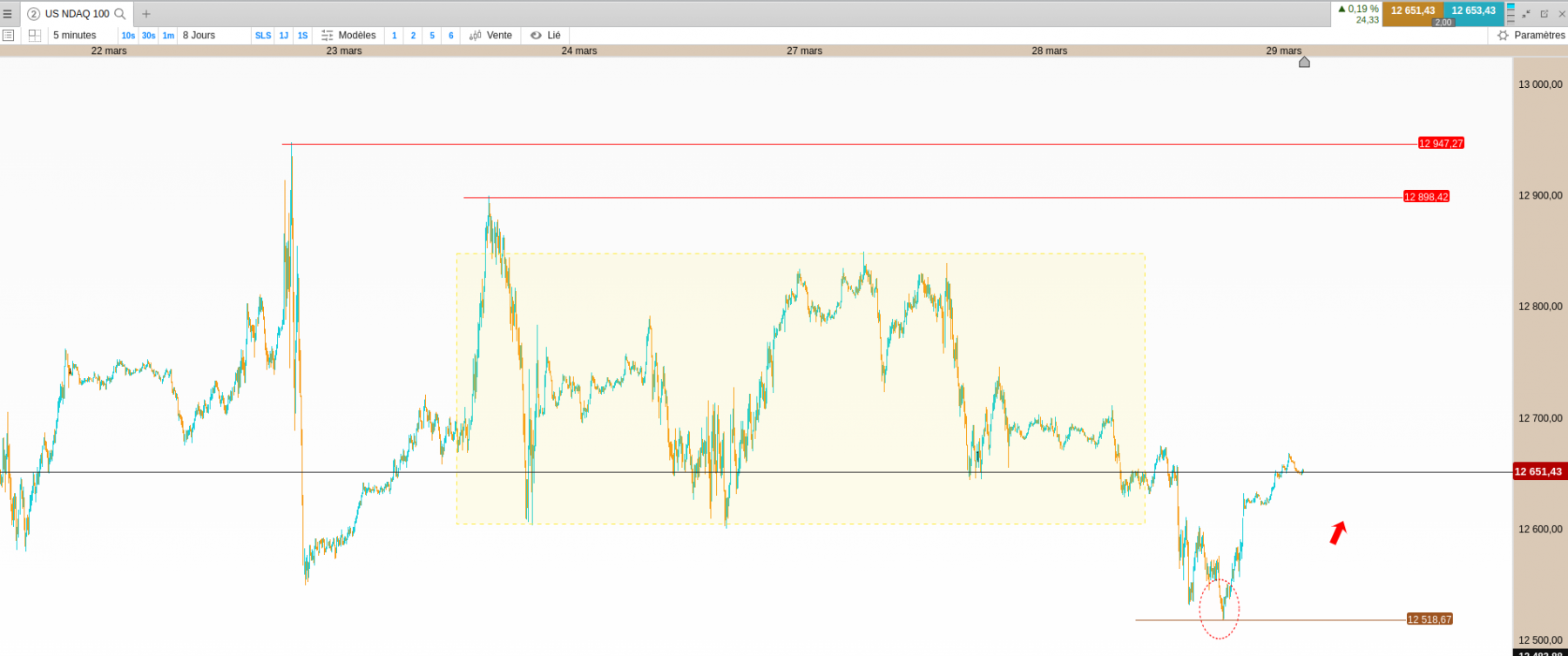
Task: Load template number 6
Action: coord(451,36)
